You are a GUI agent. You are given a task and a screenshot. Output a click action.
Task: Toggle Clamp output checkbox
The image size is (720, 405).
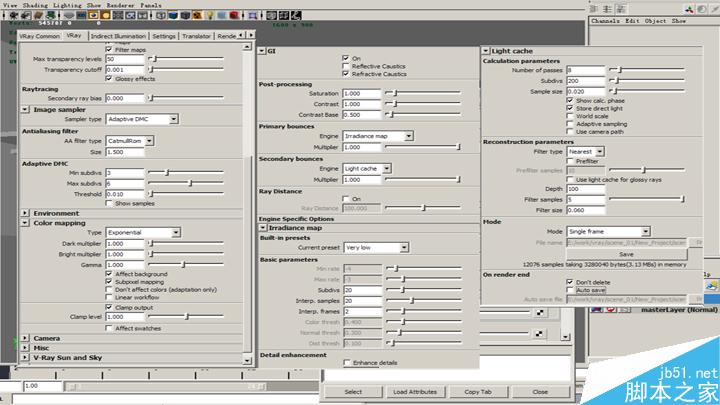(109, 307)
